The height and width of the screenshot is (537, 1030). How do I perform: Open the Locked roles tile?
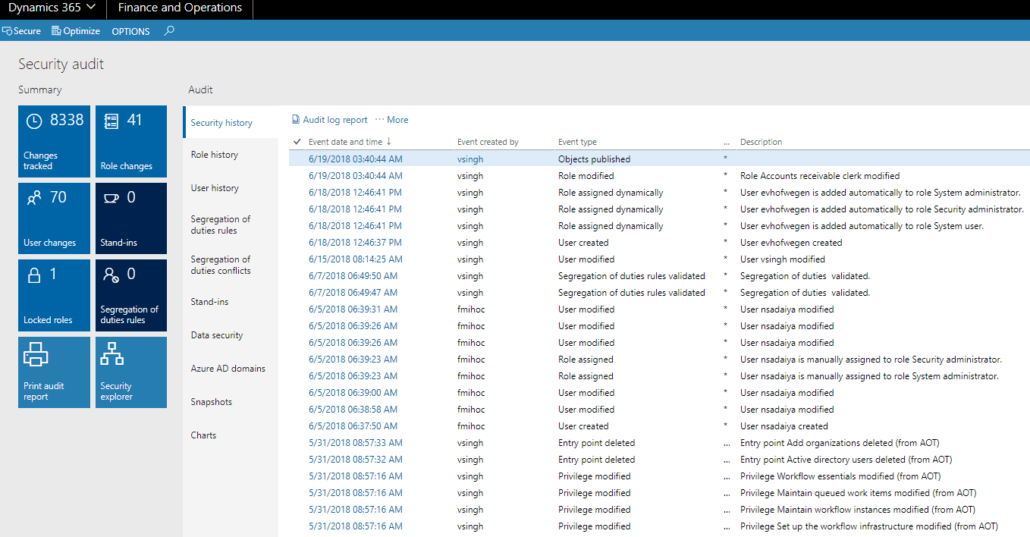coord(54,295)
